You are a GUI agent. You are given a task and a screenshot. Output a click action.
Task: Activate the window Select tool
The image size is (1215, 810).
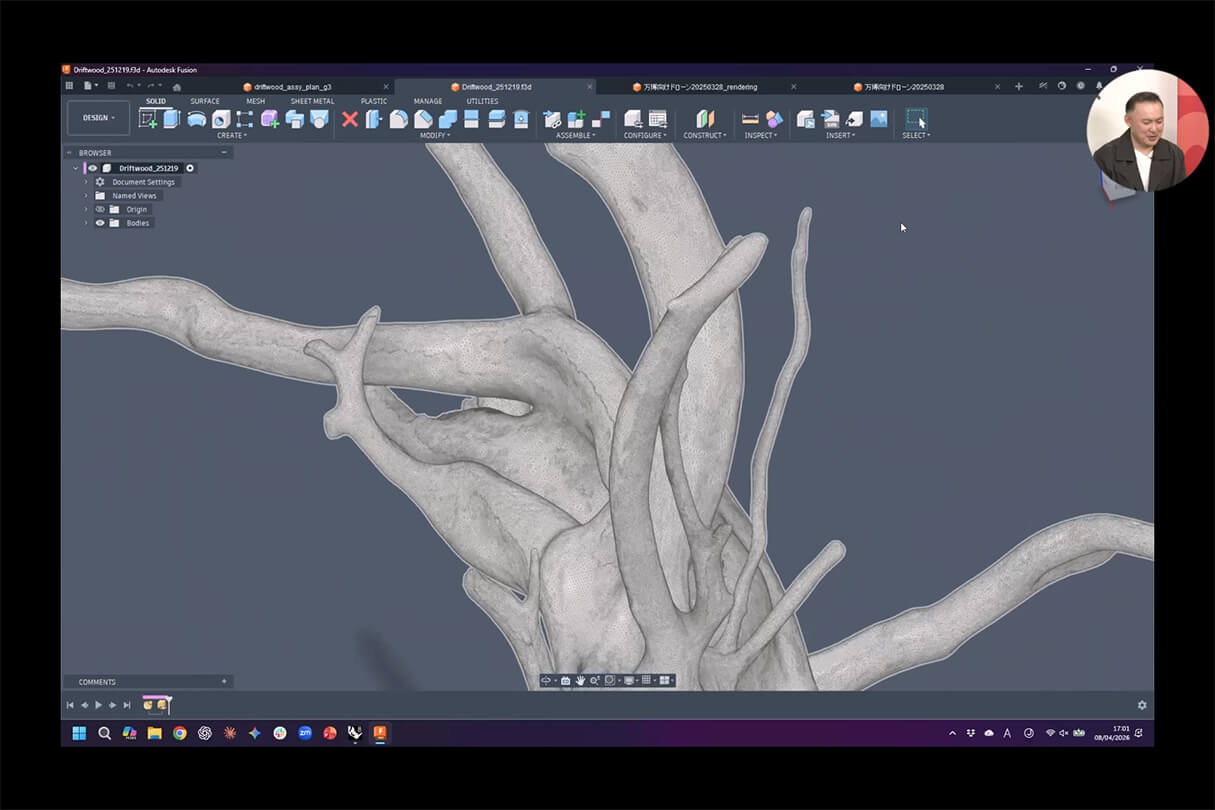click(916, 119)
